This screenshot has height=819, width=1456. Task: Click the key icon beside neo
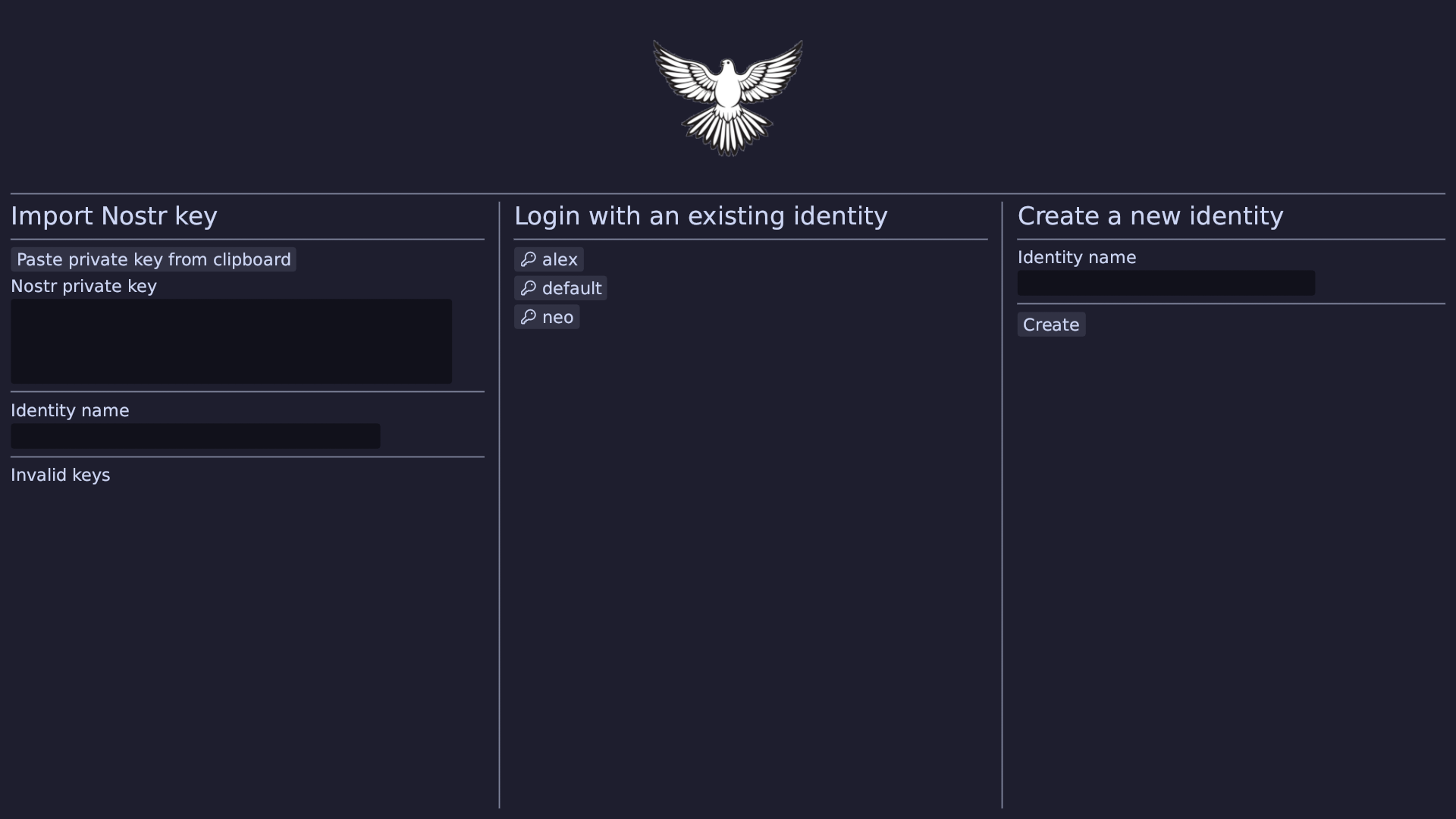[x=529, y=317]
